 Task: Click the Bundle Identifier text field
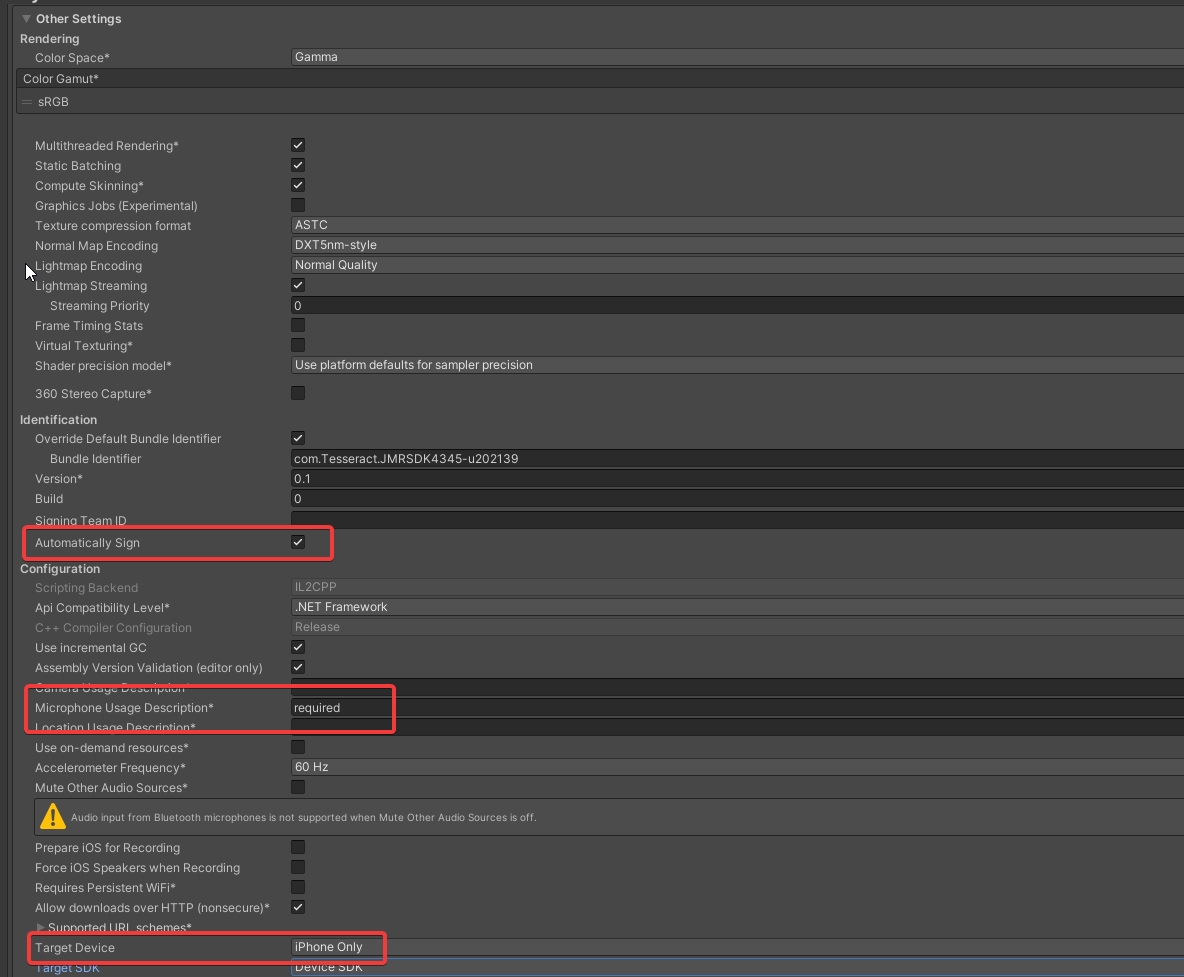736,459
